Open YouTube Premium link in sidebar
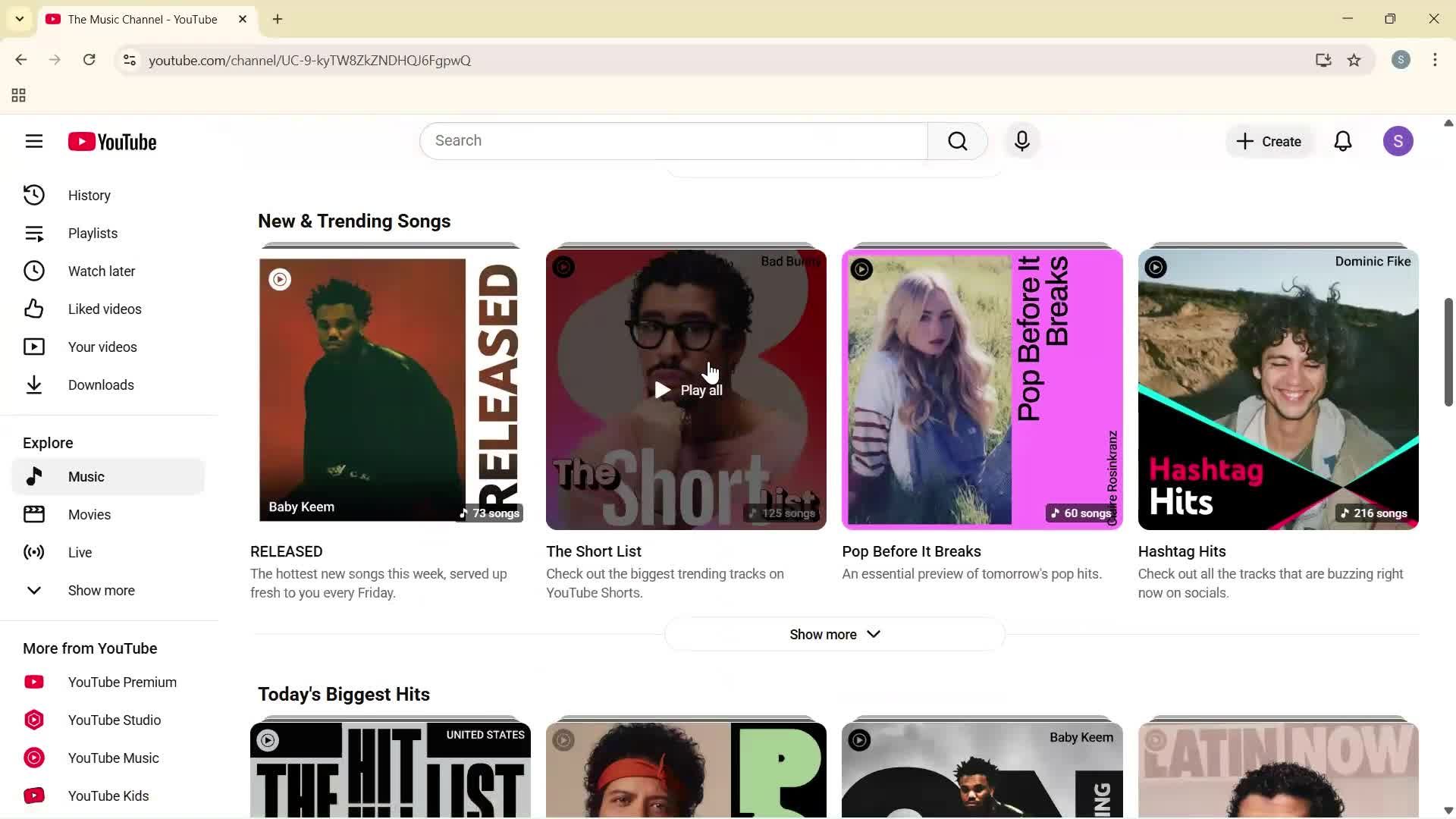Image resolution: width=1456 pixels, height=819 pixels. (121, 682)
